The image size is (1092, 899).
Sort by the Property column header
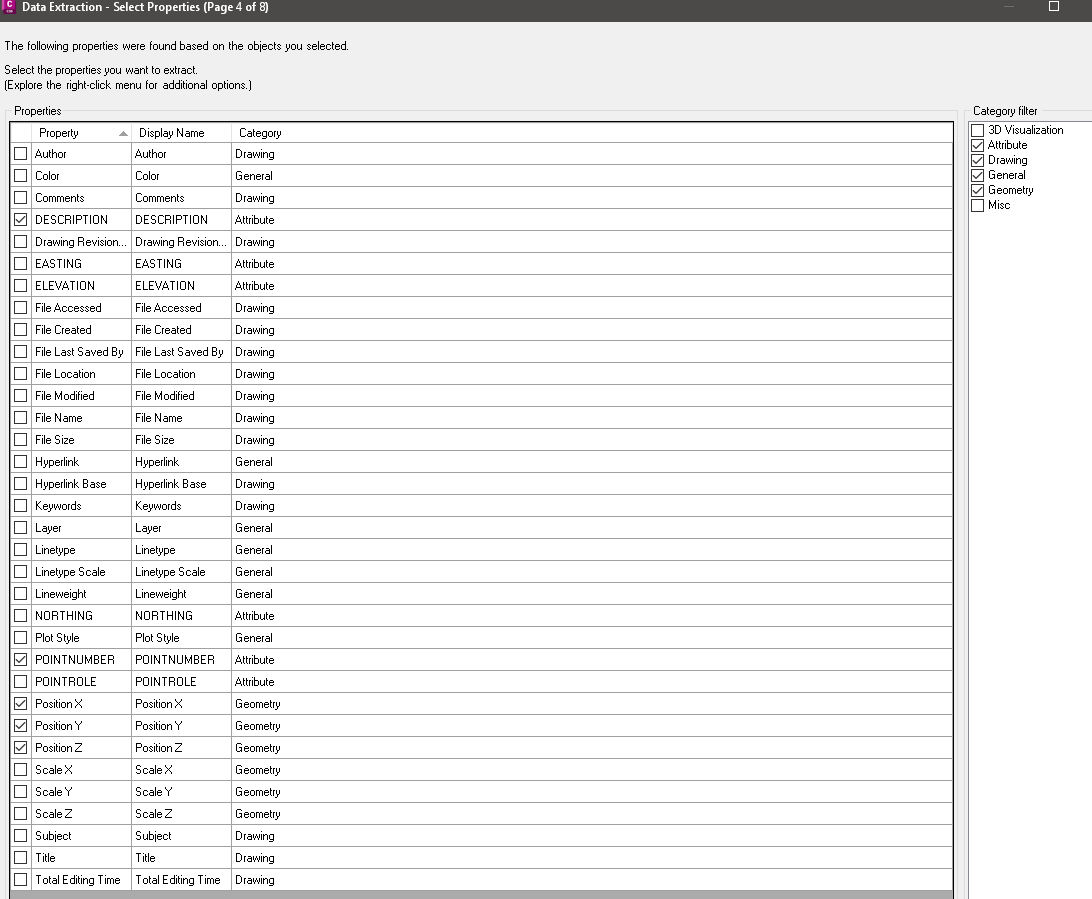coord(81,133)
